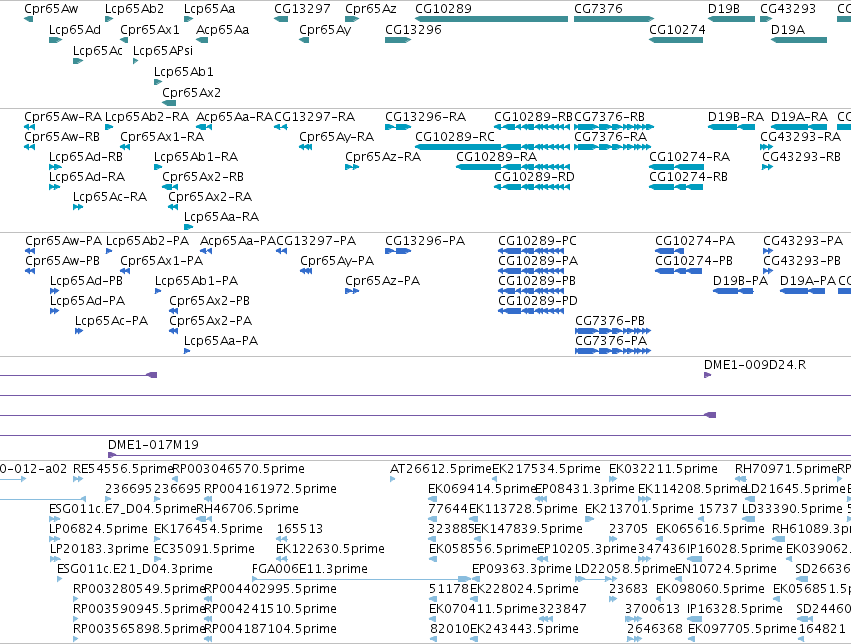The image size is (851, 644).
Task: Click the EK032211.5prime EST label
Action: 663,469
